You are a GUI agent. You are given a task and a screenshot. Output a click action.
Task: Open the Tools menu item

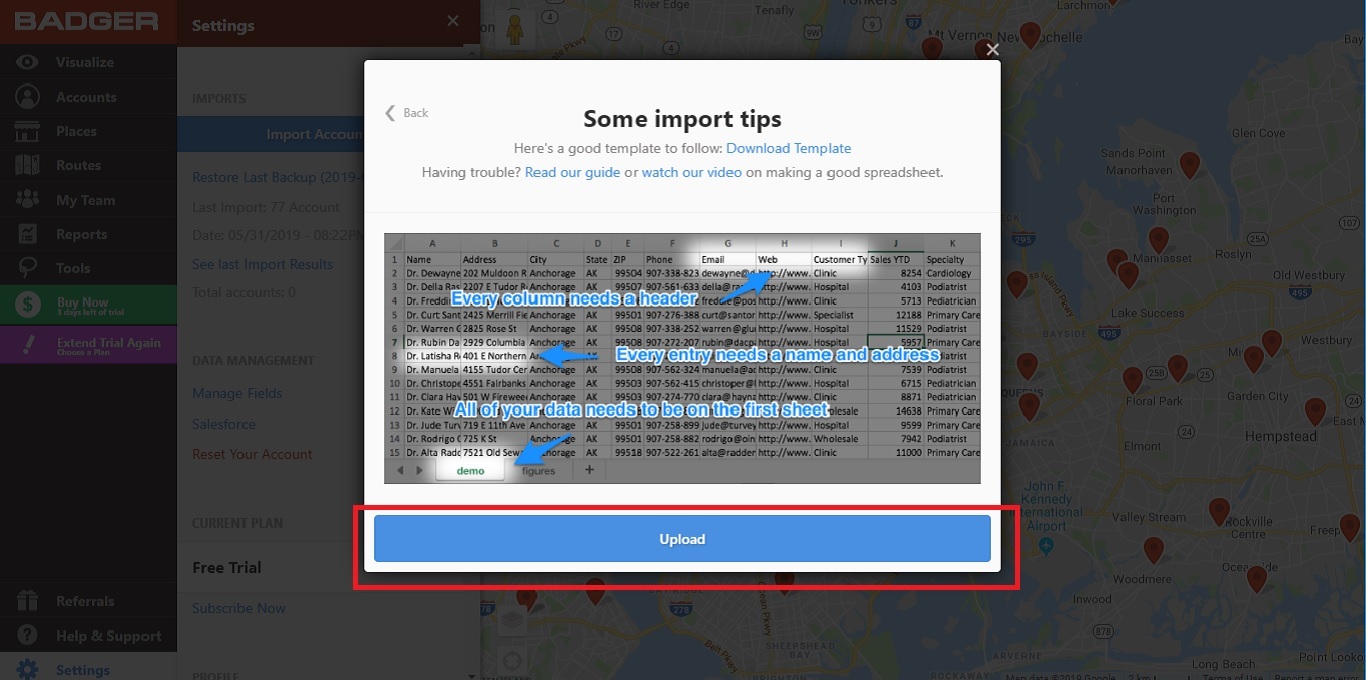88,268
